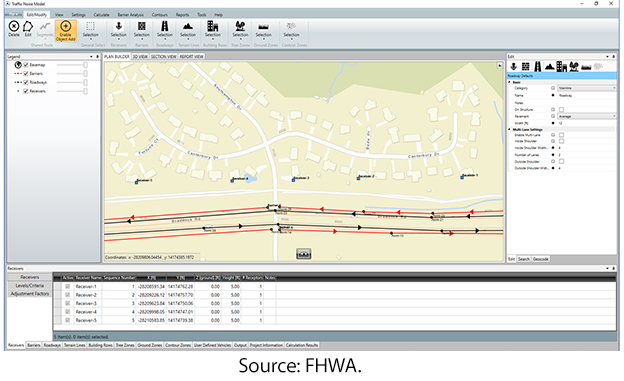Choose the Tree Zones icon in Edit panel
Image resolution: width=624 pixels, height=381 pixels.
pyautogui.click(x=574, y=67)
